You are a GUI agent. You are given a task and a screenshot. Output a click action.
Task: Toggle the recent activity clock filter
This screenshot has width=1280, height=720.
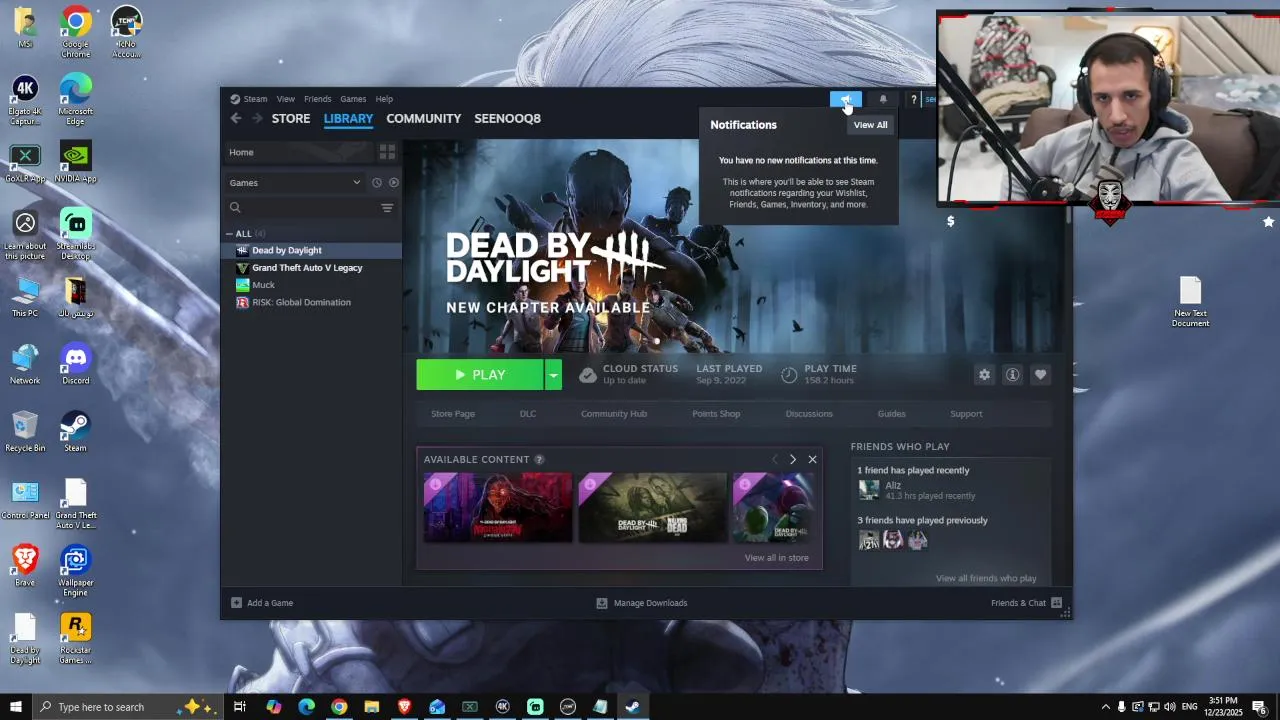377,183
